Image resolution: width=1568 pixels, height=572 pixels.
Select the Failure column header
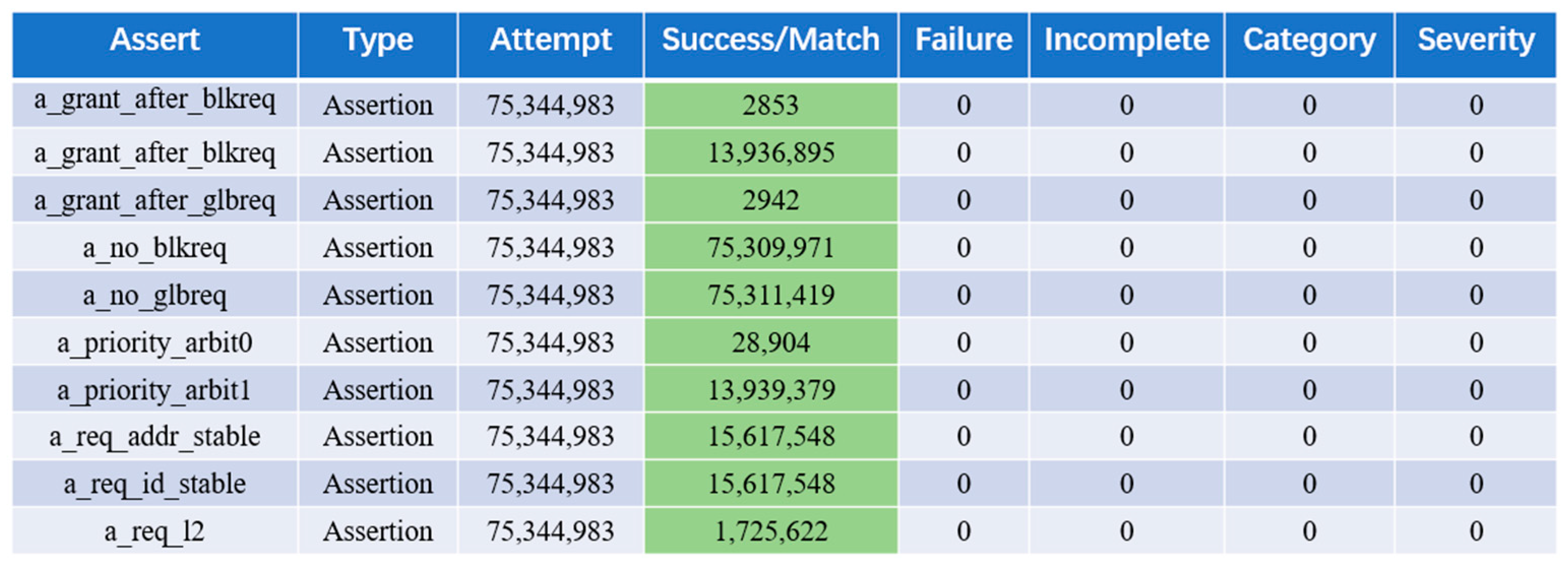click(963, 41)
